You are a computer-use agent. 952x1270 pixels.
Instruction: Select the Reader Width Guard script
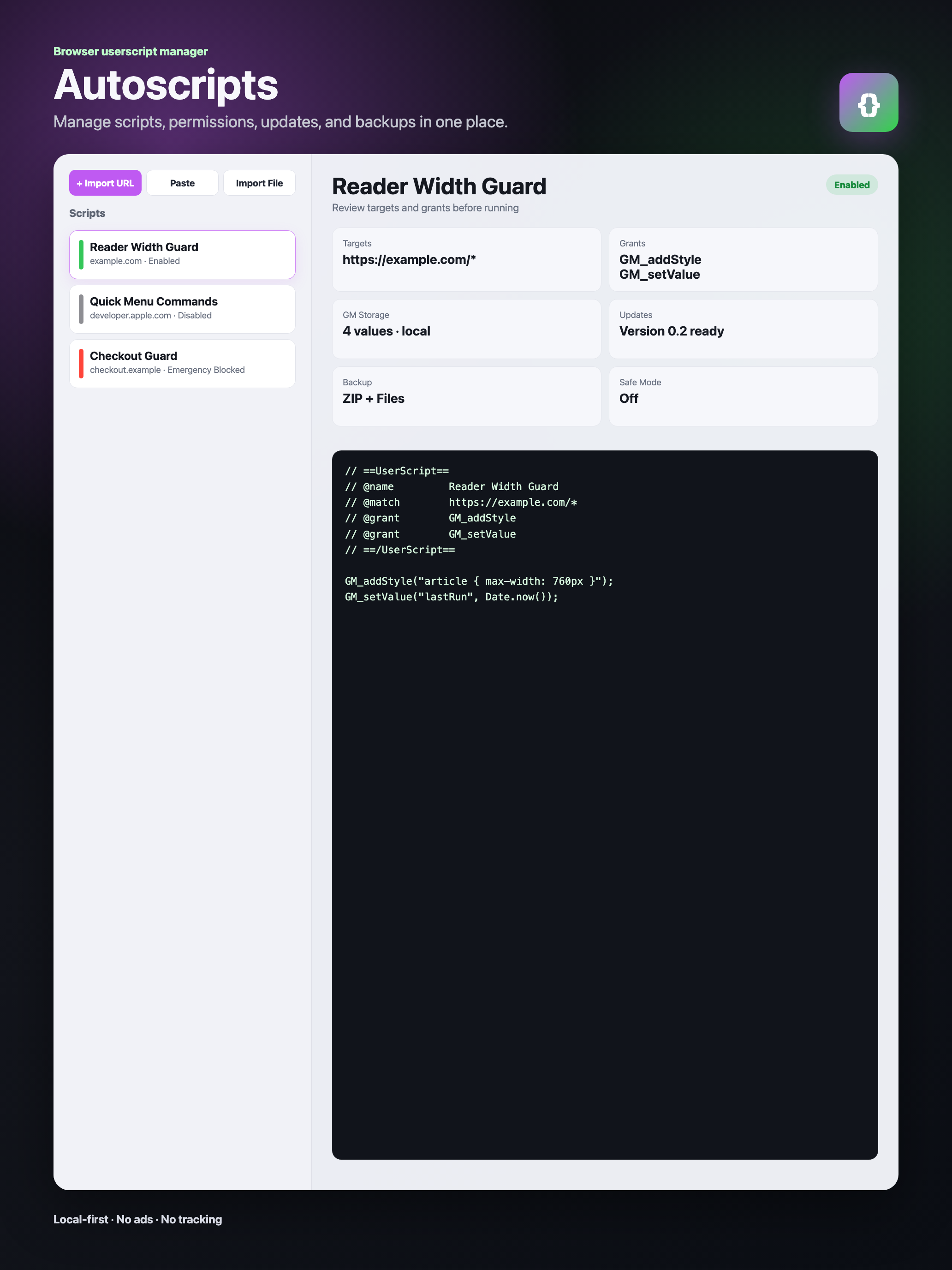pos(182,254)
